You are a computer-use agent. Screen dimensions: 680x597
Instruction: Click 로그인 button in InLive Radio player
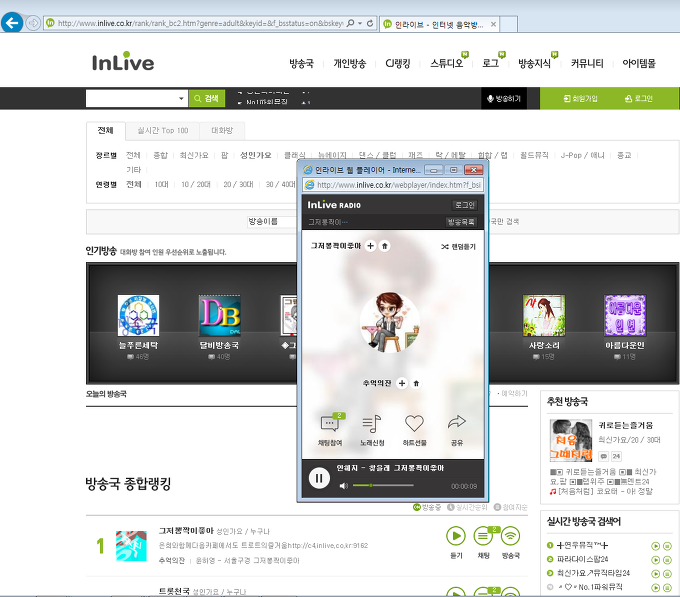[464, 205]
